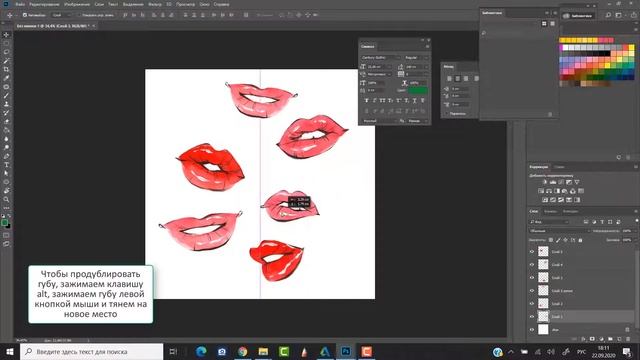Click the green text color swatch

coord(418,90)
